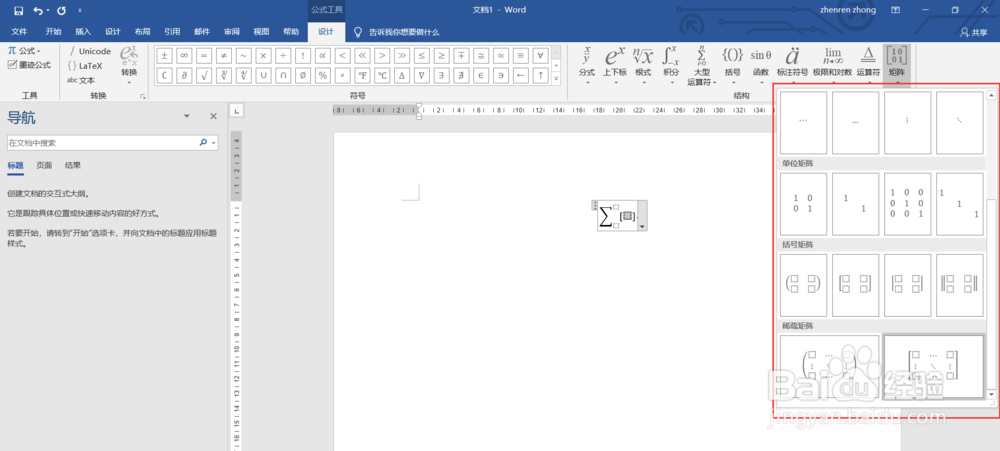The width and height of the screenshot is (1000, 451).
Task: Open the 根式 radical structures dropdown
Action: pos(643,65)
